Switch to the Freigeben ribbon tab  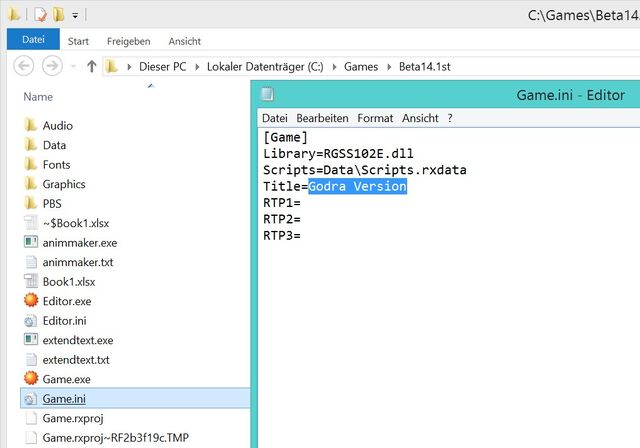click(x=129, y=41)
